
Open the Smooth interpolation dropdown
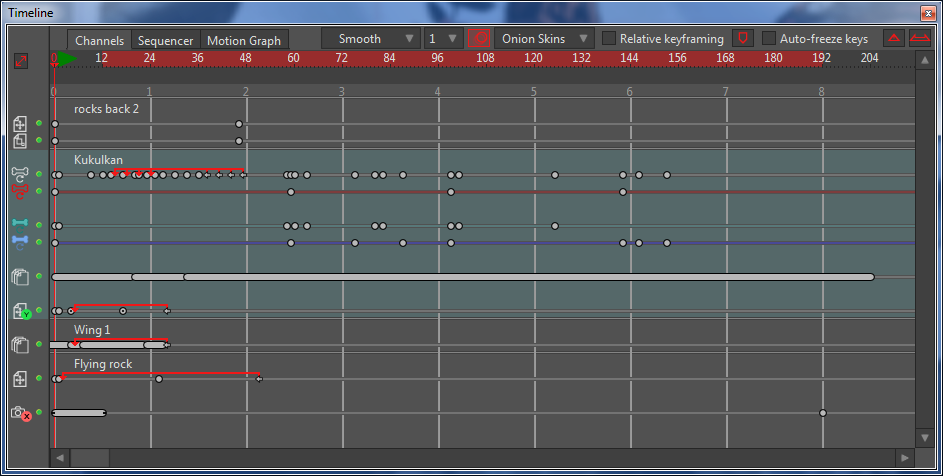[370, 39]
